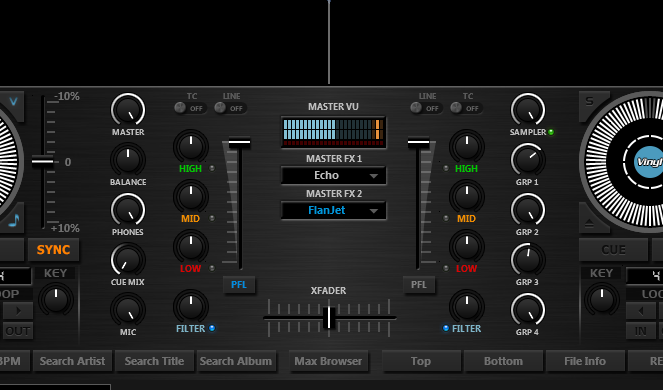Viewport: 663px width, 390px height.
Task: Click the SAMPLER volume knob
Action: 528,110
